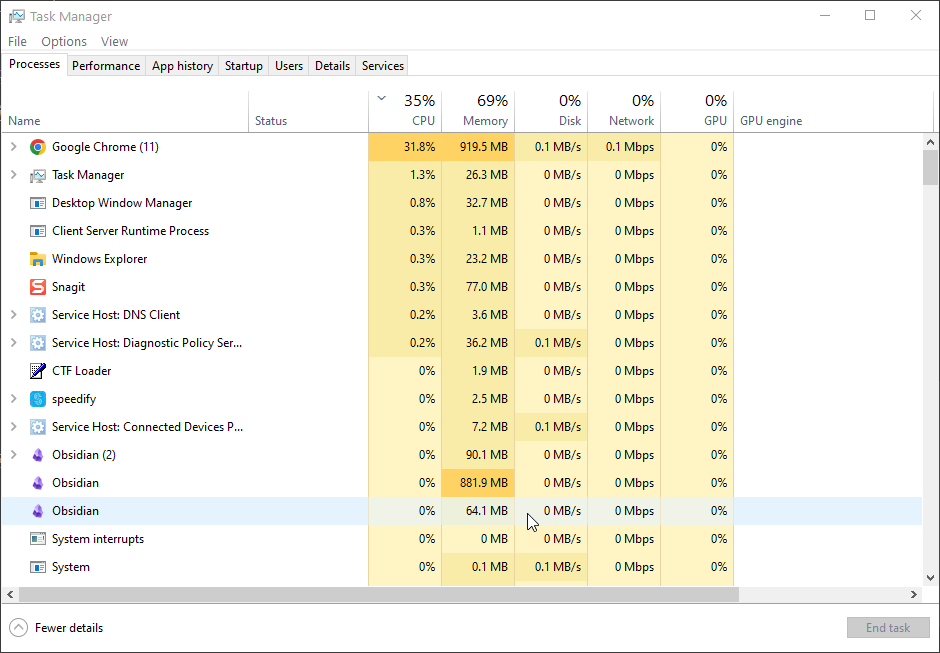
Task: Select the Processes tab
Action: coord(34,64)
